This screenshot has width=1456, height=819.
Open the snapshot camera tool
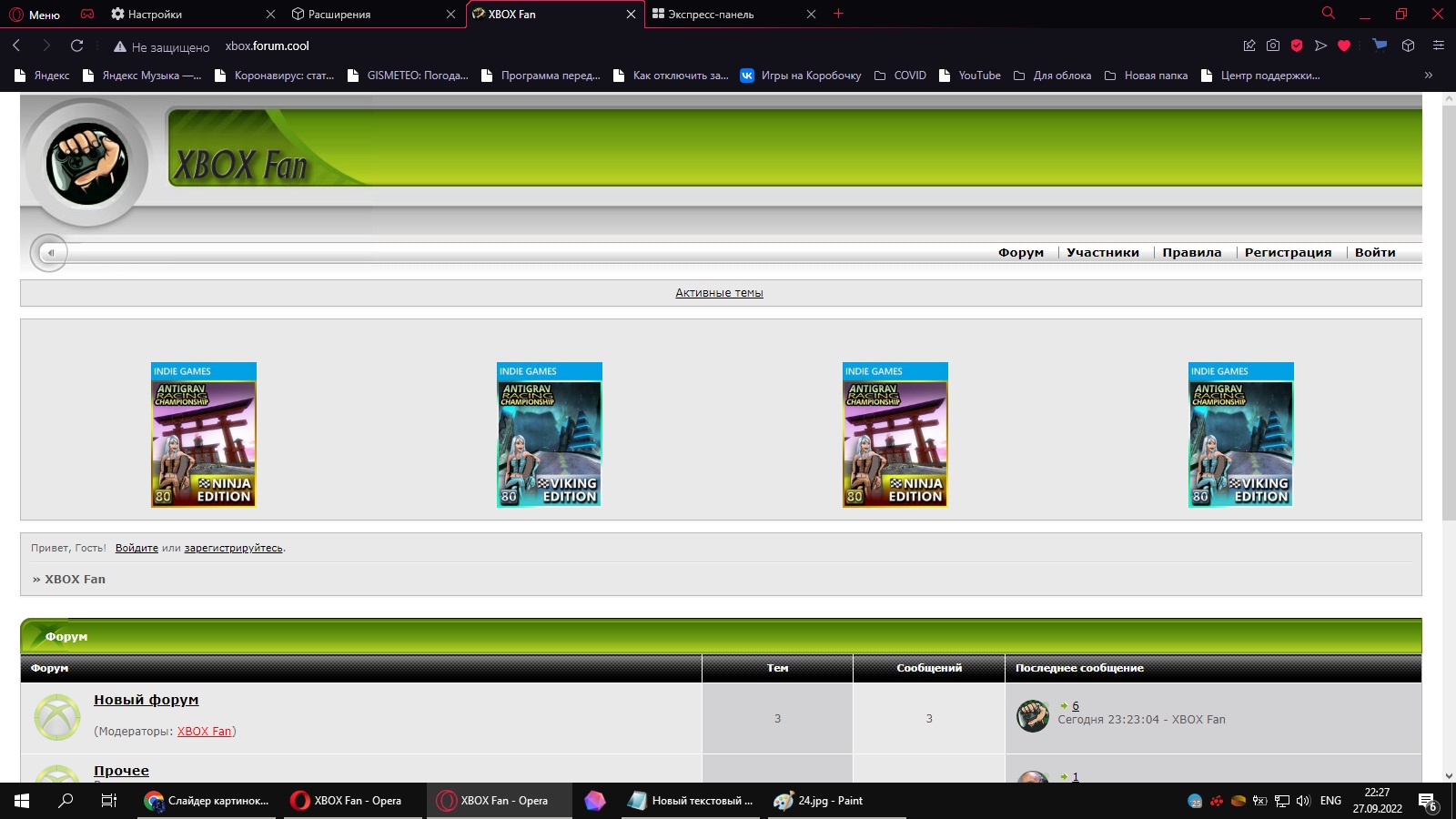pyautogui.click(x=1273, y=45)
